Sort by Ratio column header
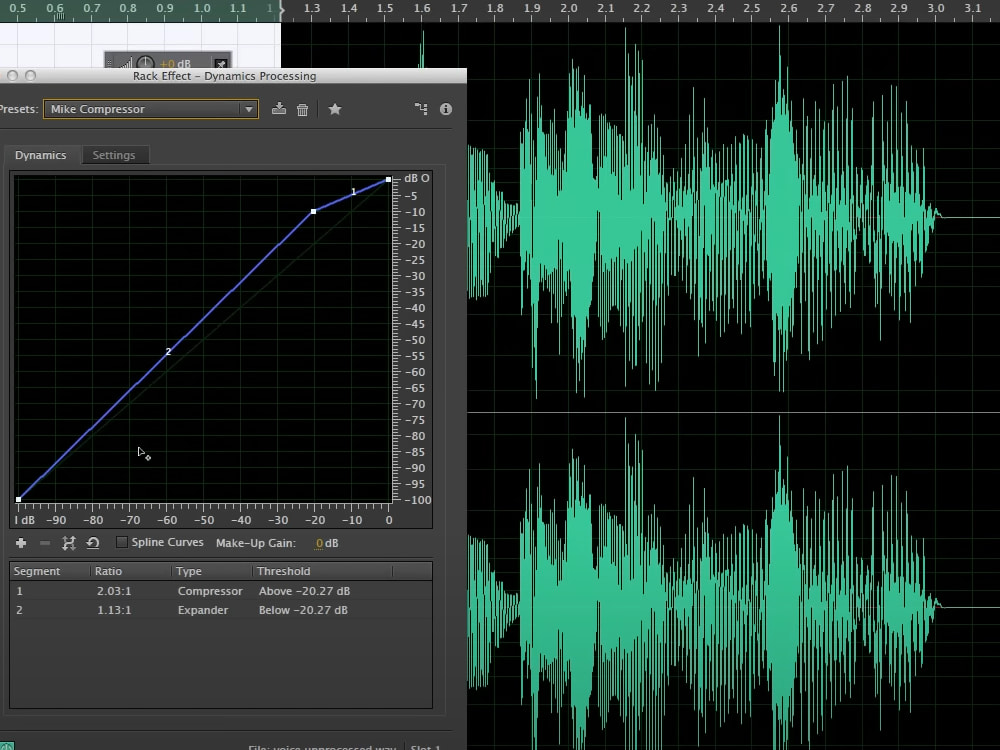 131,571
